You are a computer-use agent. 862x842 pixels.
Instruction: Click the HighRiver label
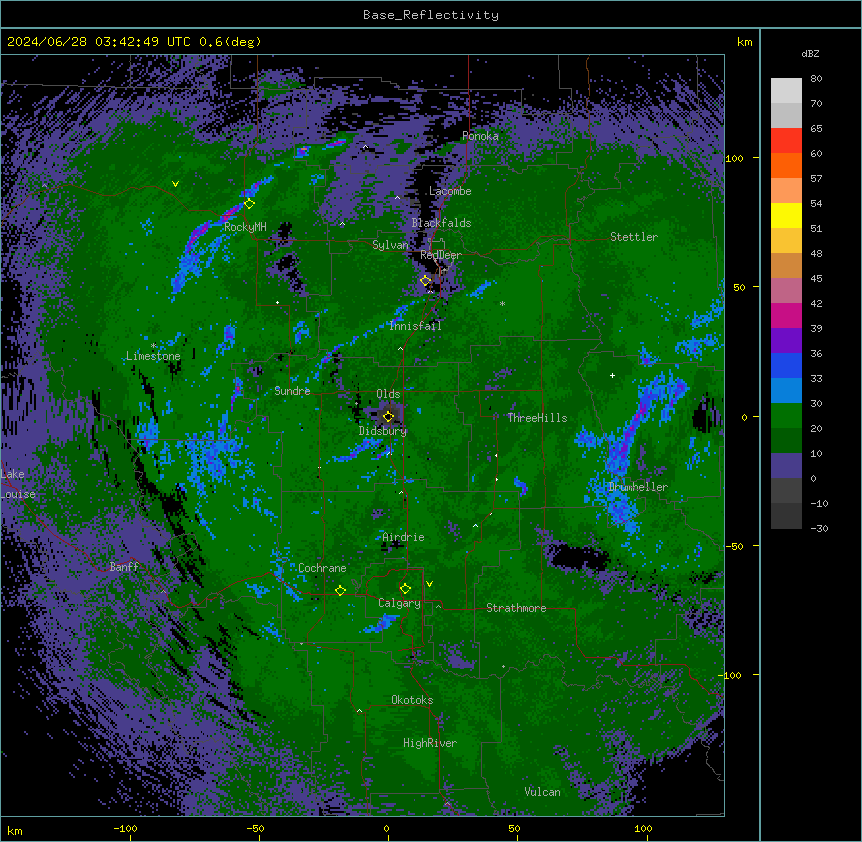430,743
